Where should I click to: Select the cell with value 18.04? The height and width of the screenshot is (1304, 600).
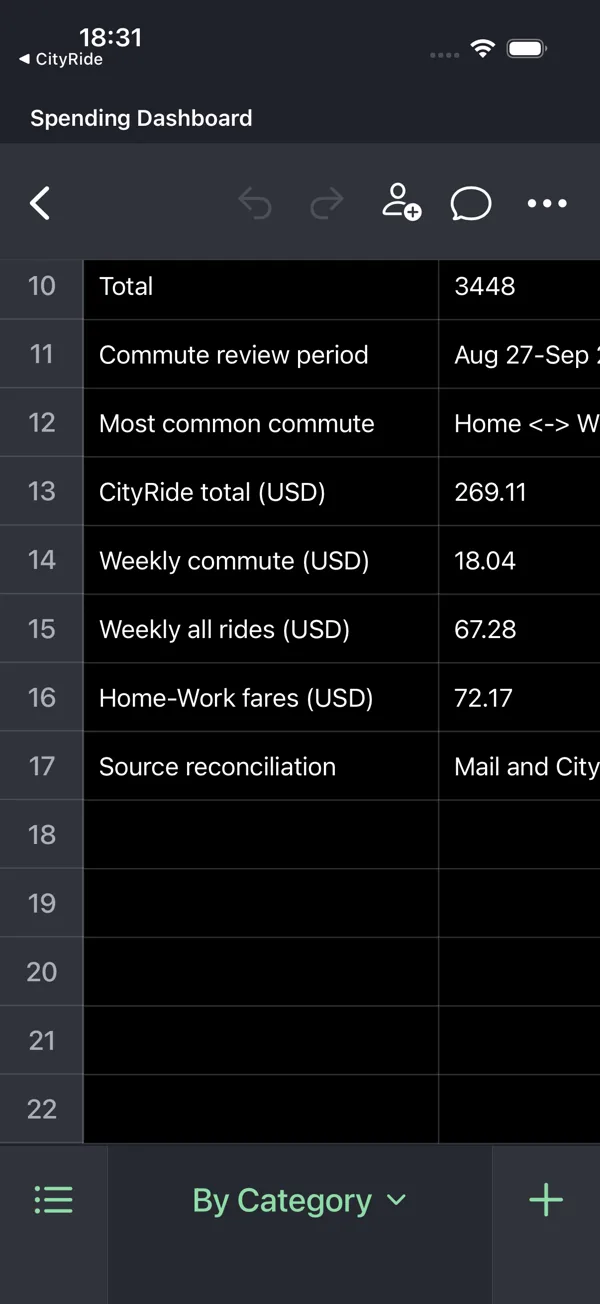519,560
